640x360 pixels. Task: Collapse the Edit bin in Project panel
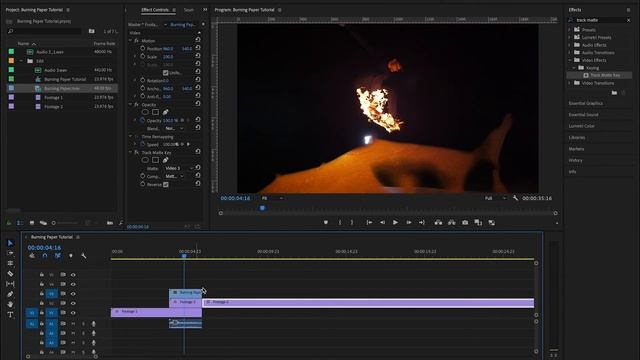(22, 61)
